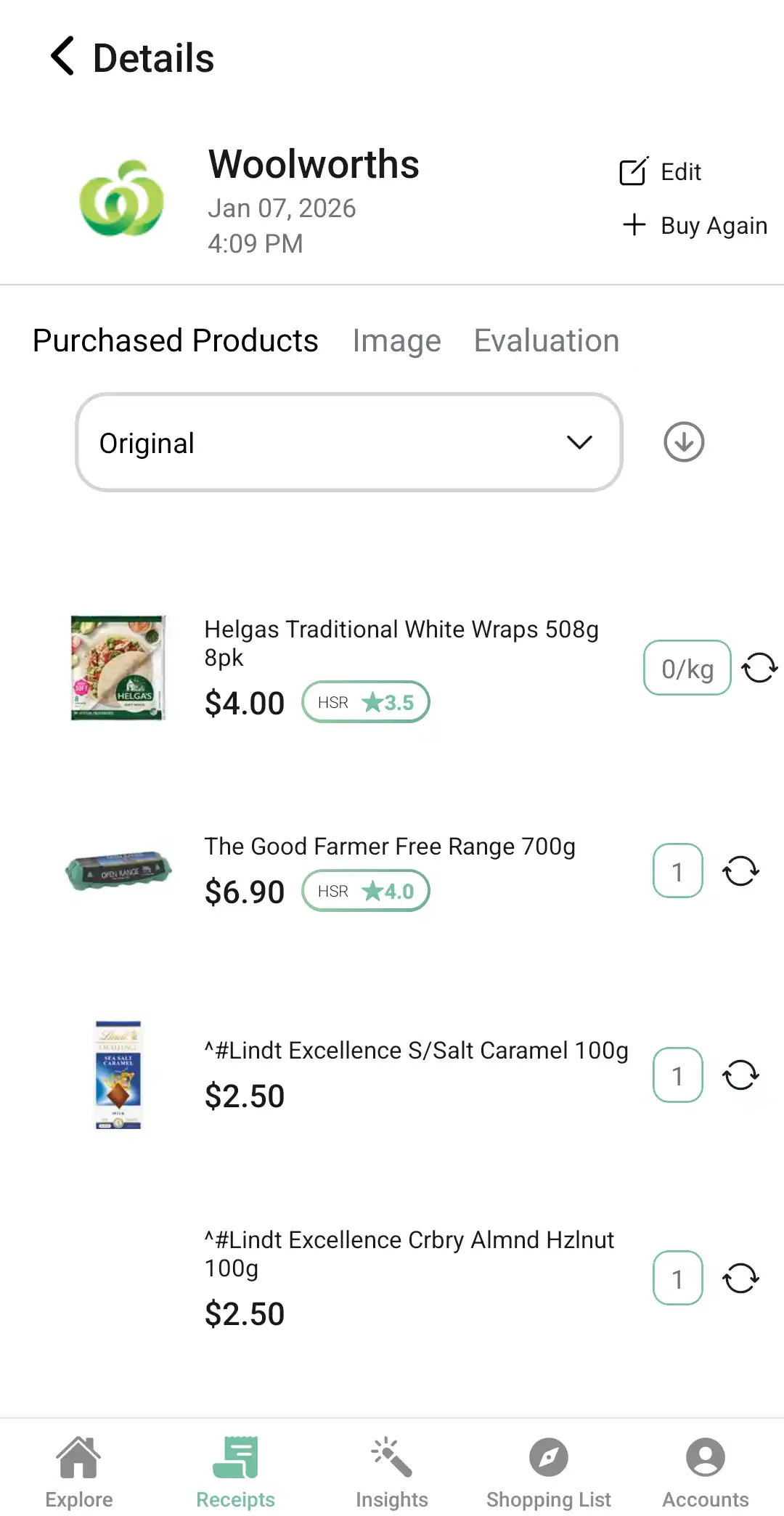Tap quantity box for Good Farmer eggs

click(677, 871)
